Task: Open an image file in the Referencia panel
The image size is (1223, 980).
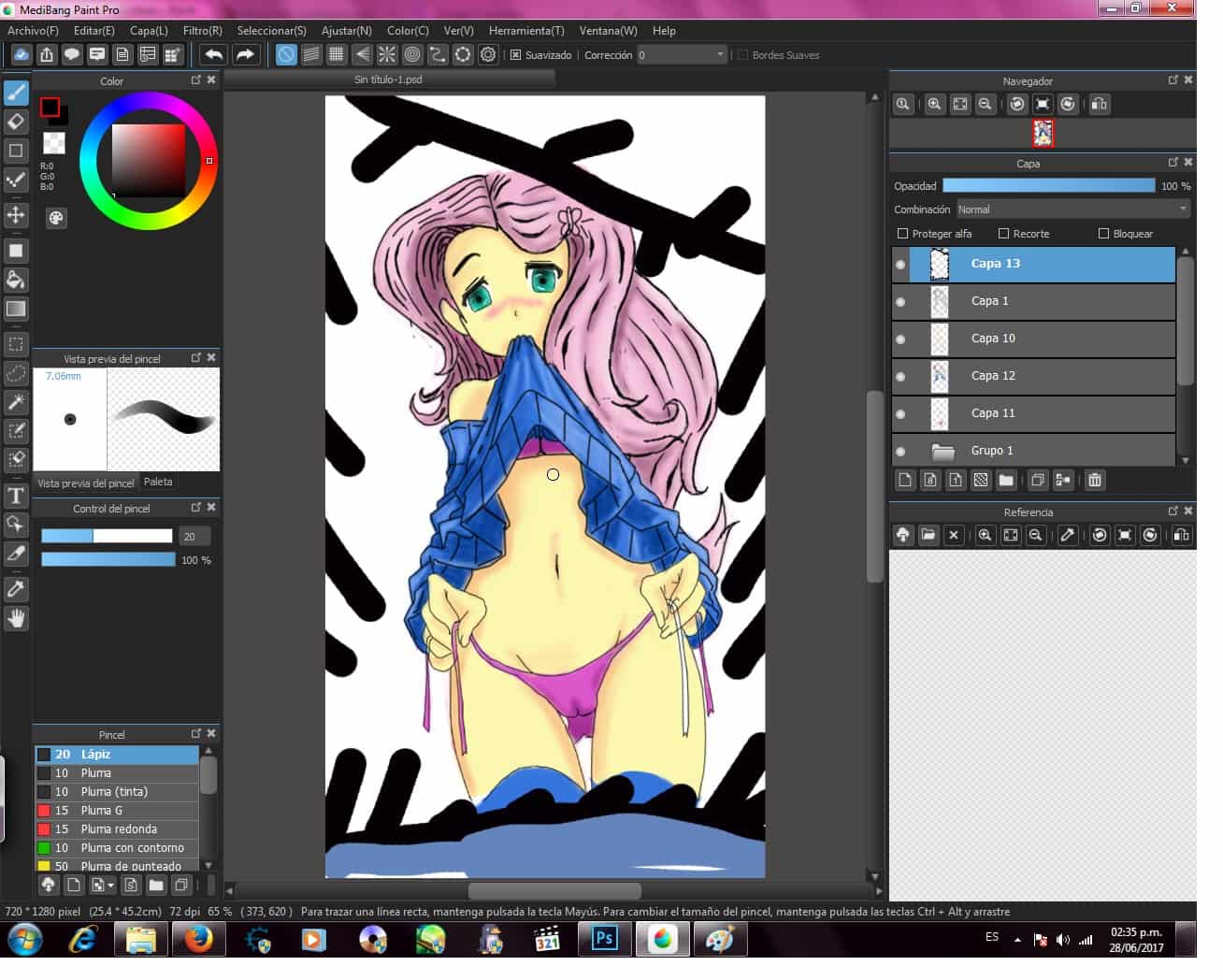Action: (x=928, y=535)
